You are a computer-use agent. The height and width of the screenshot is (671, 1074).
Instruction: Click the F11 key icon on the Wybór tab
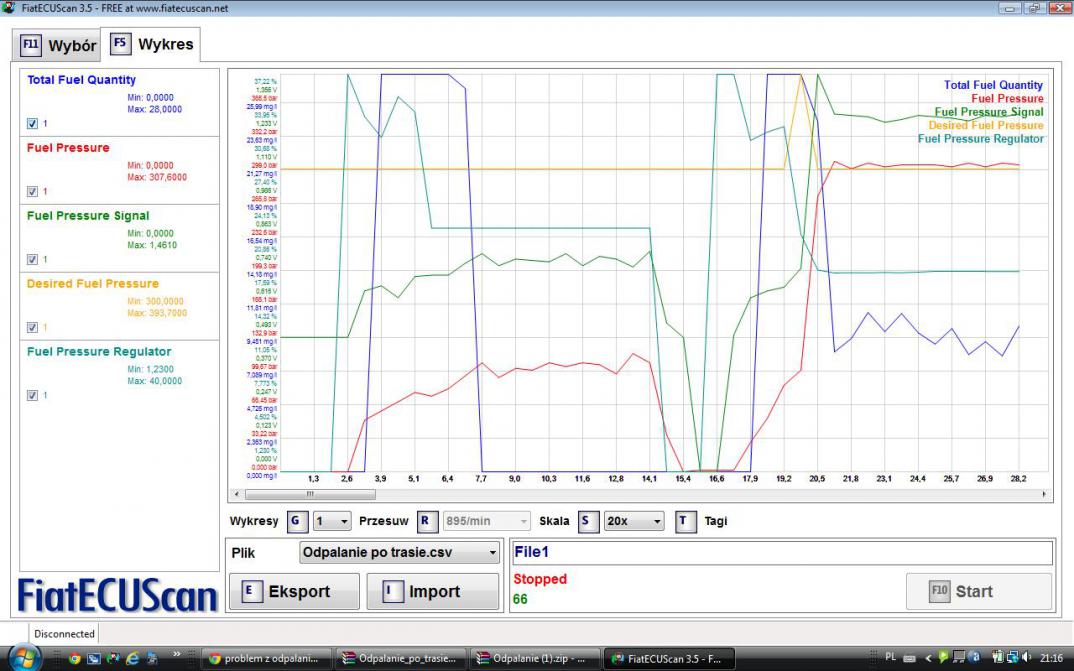tap(31, 45)
